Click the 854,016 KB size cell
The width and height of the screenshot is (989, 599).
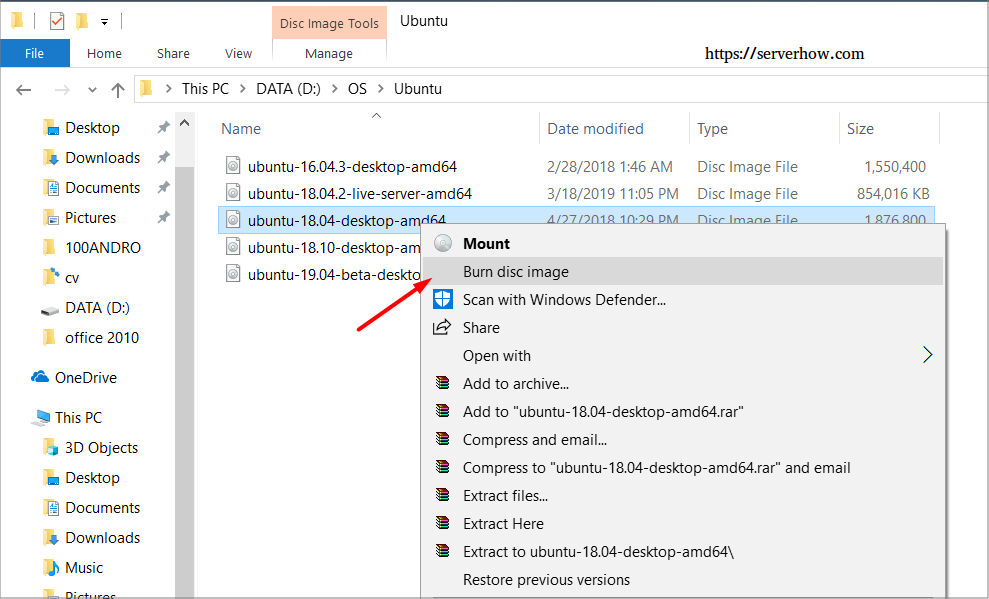point(893,194)
